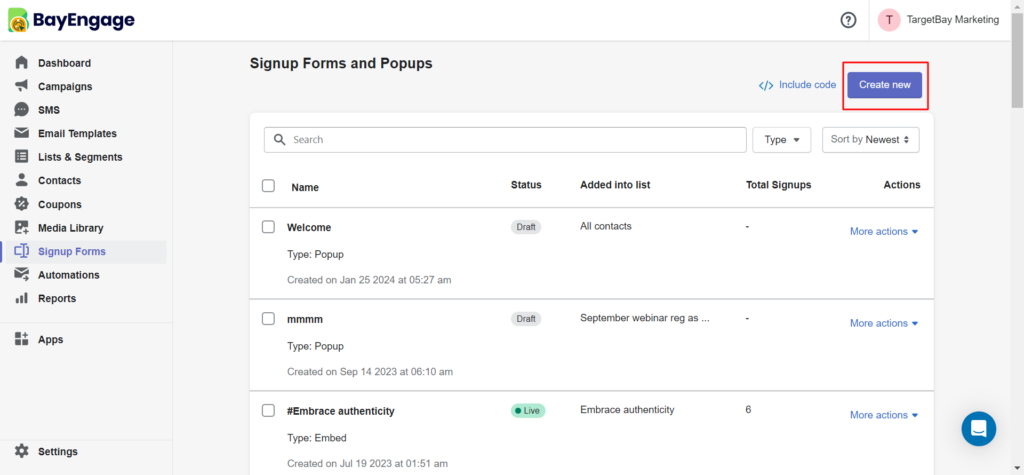The height and width of the screenshot is (475, 1024).
Task: Click 'Created on Jul 19 2023' text
Action: pos(367,464)
